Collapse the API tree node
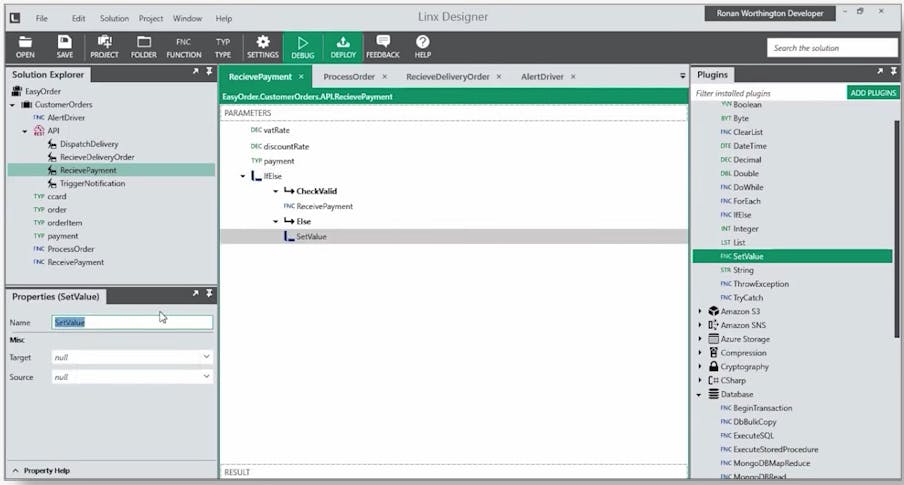The image size is (904, 485). 25,131
